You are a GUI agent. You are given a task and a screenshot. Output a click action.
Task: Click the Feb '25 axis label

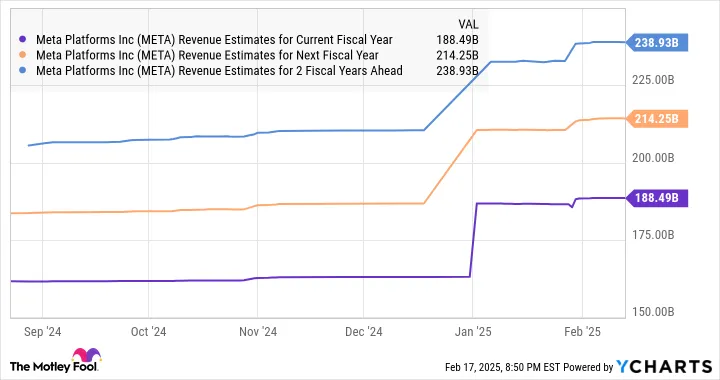(x=582, y=332)
